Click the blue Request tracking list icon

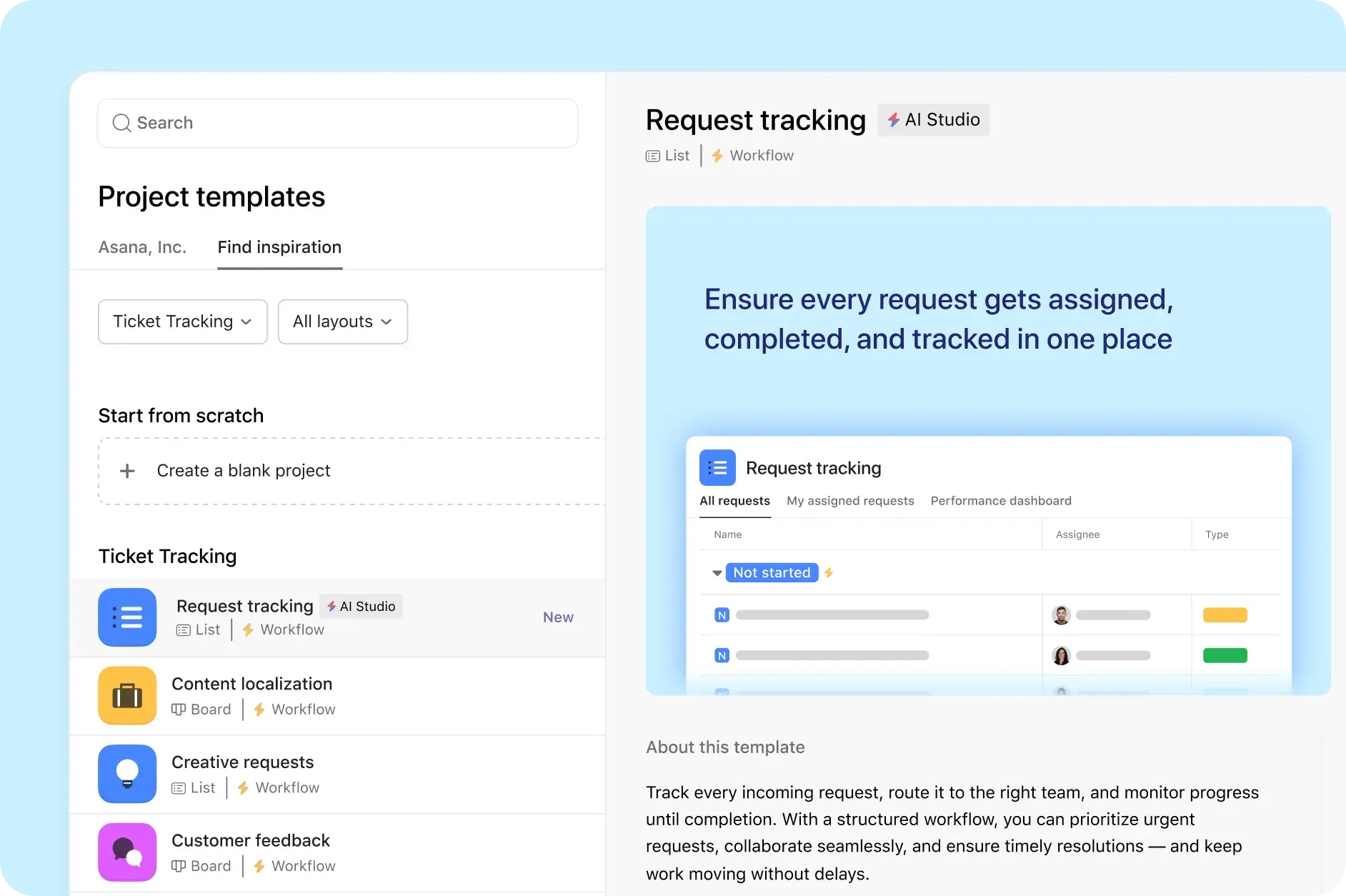tap(127, 617)
